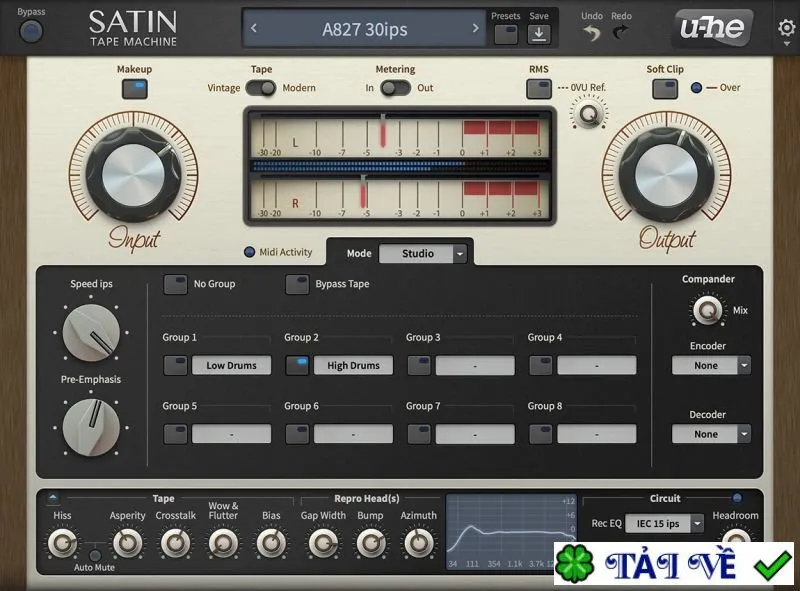Screen dimensions: 800x591
Task: Toggle the Group 3 assign button
Action: click(419, 365)
